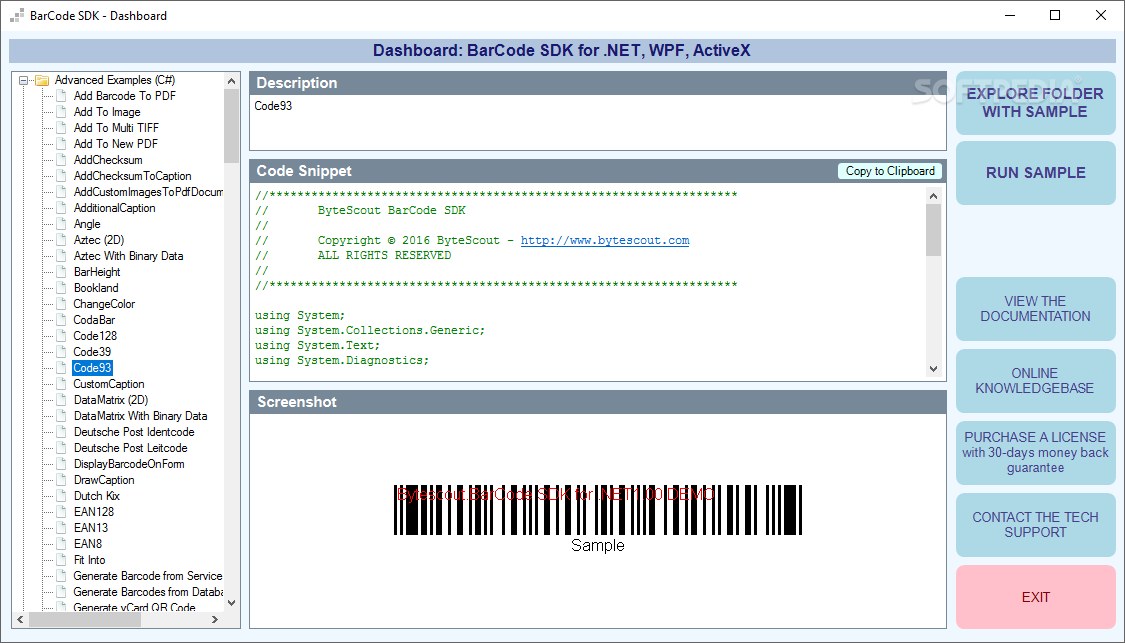Click the file icon beside CustomCaption

tap(62, 384)
